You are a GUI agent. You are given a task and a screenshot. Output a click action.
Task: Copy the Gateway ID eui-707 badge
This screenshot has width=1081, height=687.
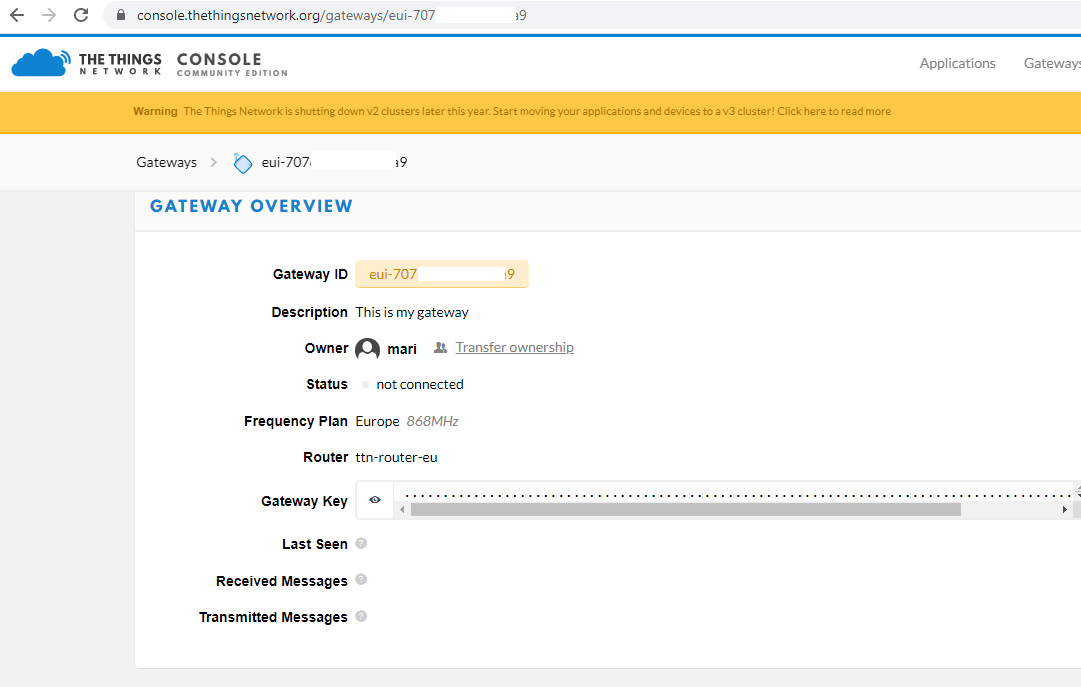click(x=442, y=274)
